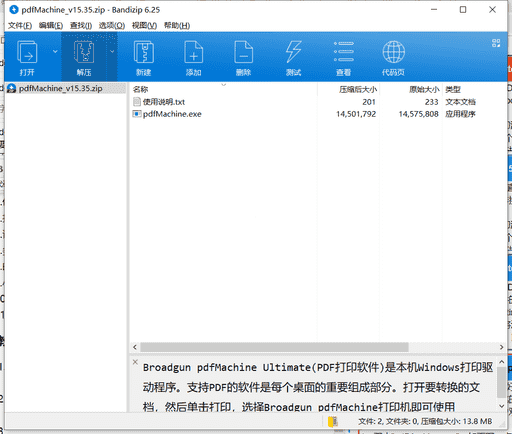The width and height of the screenshot is (512, 434).
Task: Click the zip icon beside pdfMachine_v15.35.zip tree item
Action: click(12, 88)
